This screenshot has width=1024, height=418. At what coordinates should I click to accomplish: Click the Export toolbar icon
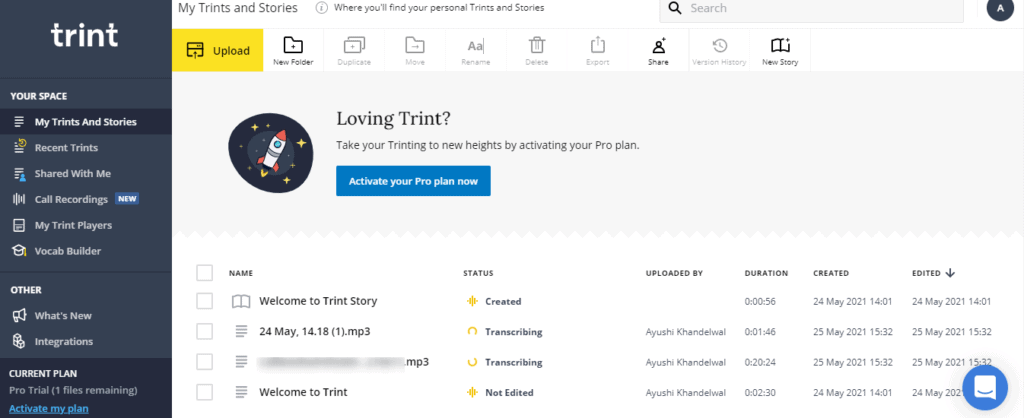pyautogui.click(x=598, y=50)
